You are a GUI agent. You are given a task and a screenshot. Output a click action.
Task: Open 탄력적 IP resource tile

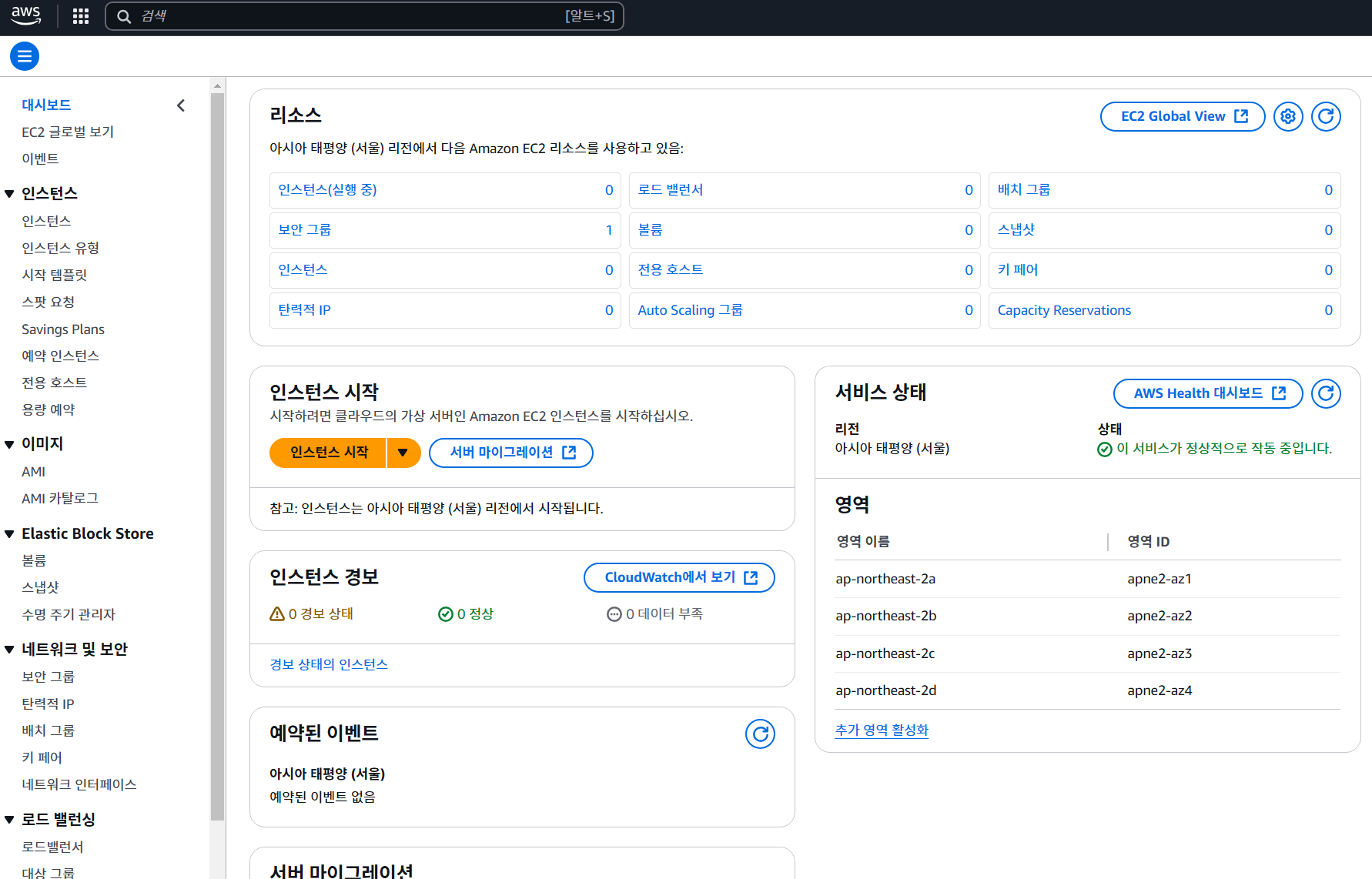click(445, 310)
